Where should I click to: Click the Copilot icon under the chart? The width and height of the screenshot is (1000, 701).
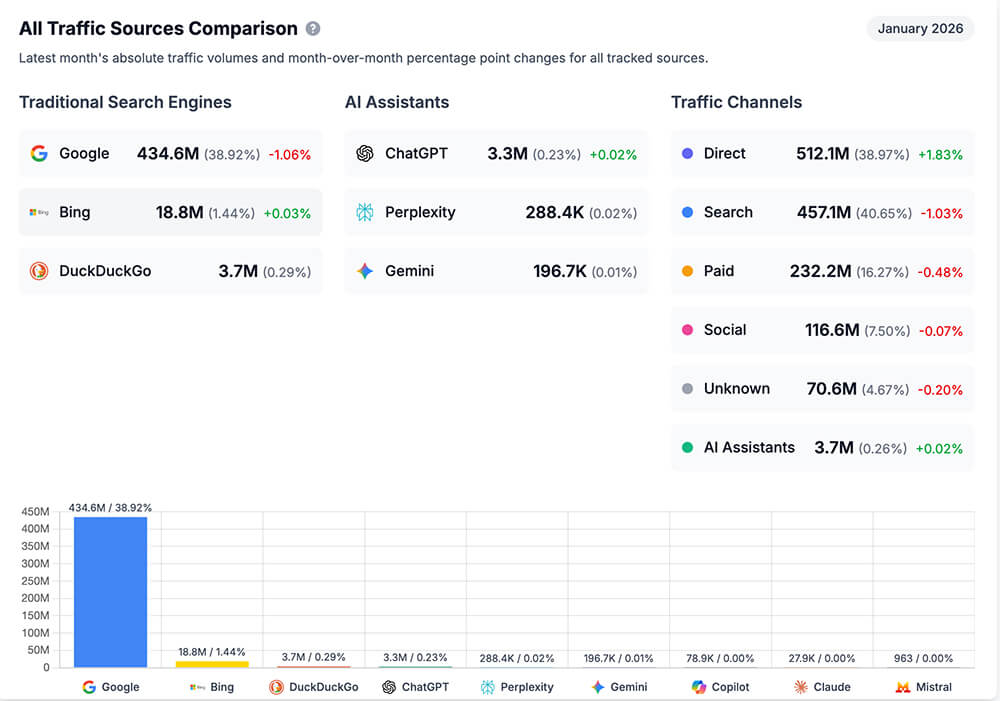click(x=699, y=687)
